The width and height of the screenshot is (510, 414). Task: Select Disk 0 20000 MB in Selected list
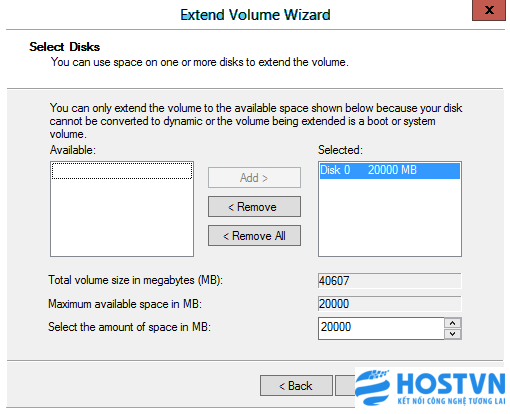coord(390,170)
